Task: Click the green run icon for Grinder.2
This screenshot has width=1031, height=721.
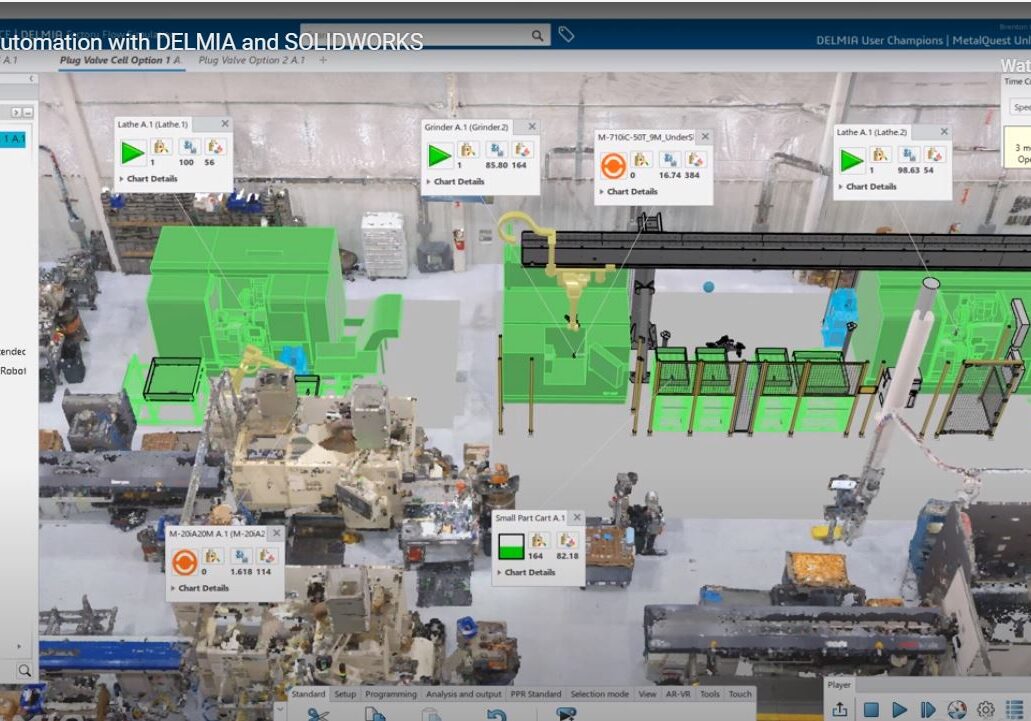Action: [x=439, y=155]
